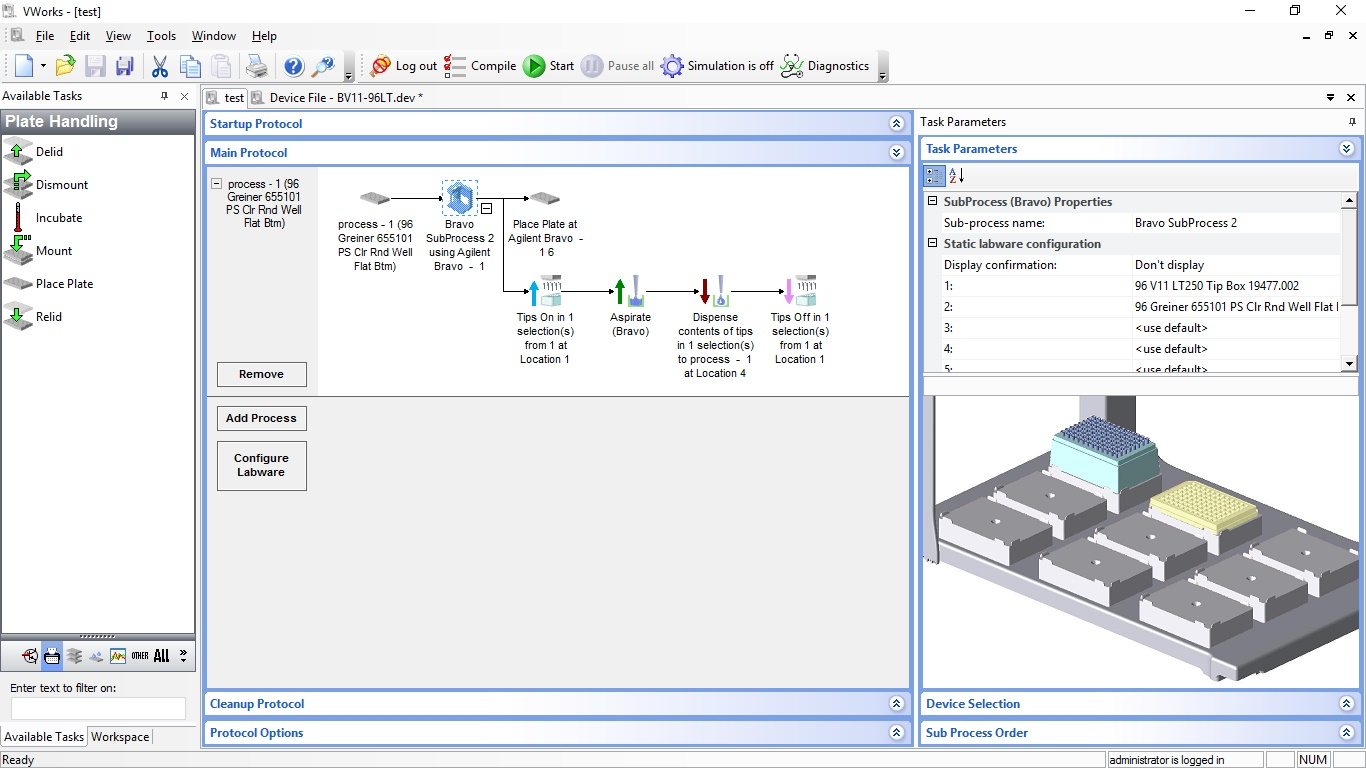1366x768 pixels.
Task: Select the Aspirate (Bravo) task icon
Action: (x=630, y=291)
